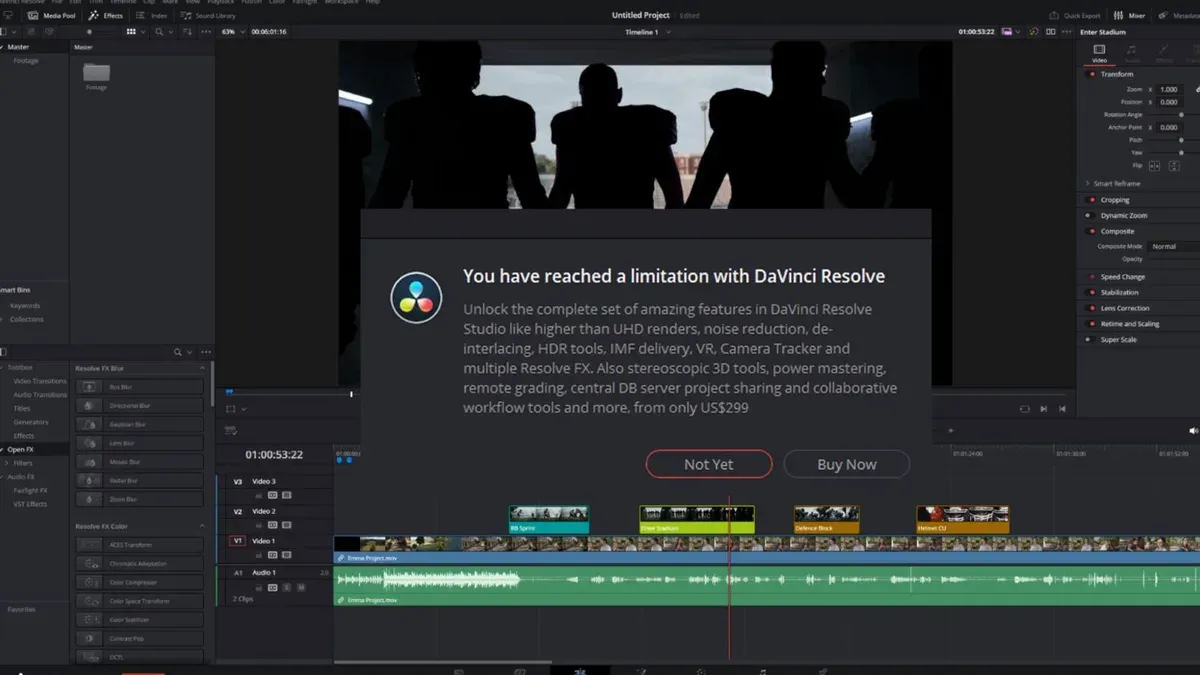Select the ACES Transform effect
This screenshot has width=1200, height=675.
[140, 545]
